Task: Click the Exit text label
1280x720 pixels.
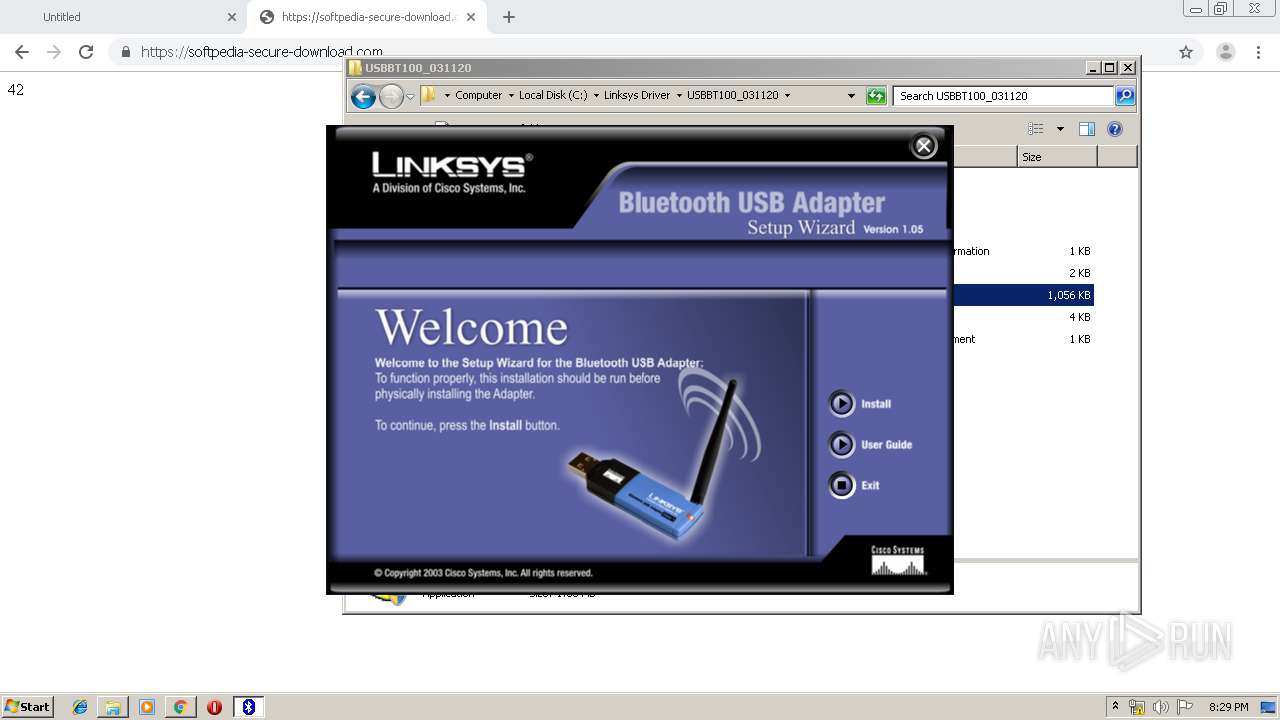Action: [870, 486]
